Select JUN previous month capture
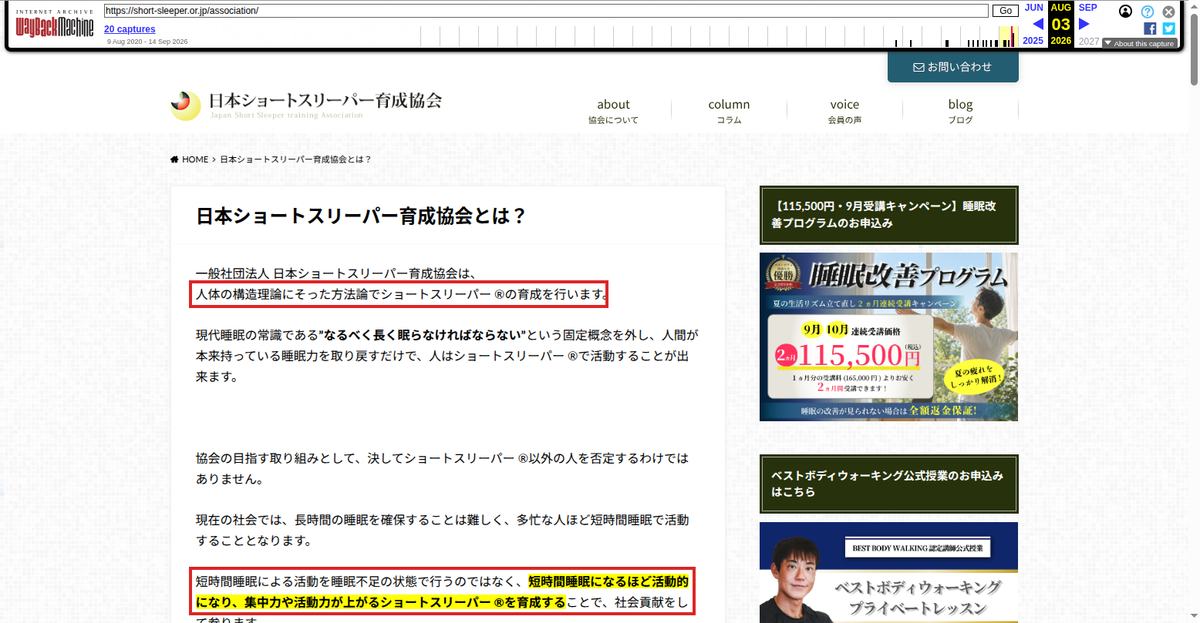Screen dimensions: 1200x623 (1034, 7)
